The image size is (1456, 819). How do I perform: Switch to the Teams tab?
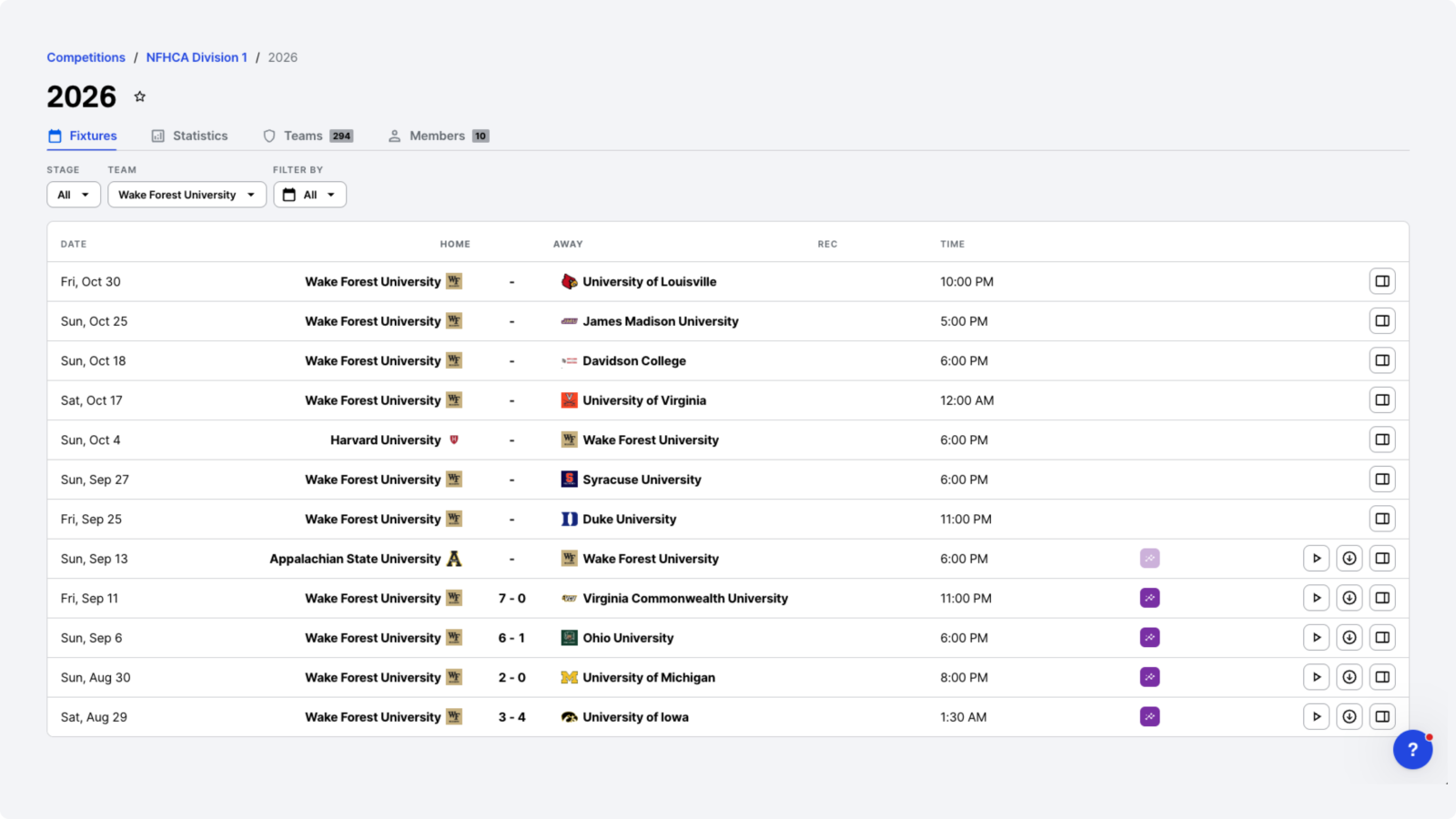[308, 136]
